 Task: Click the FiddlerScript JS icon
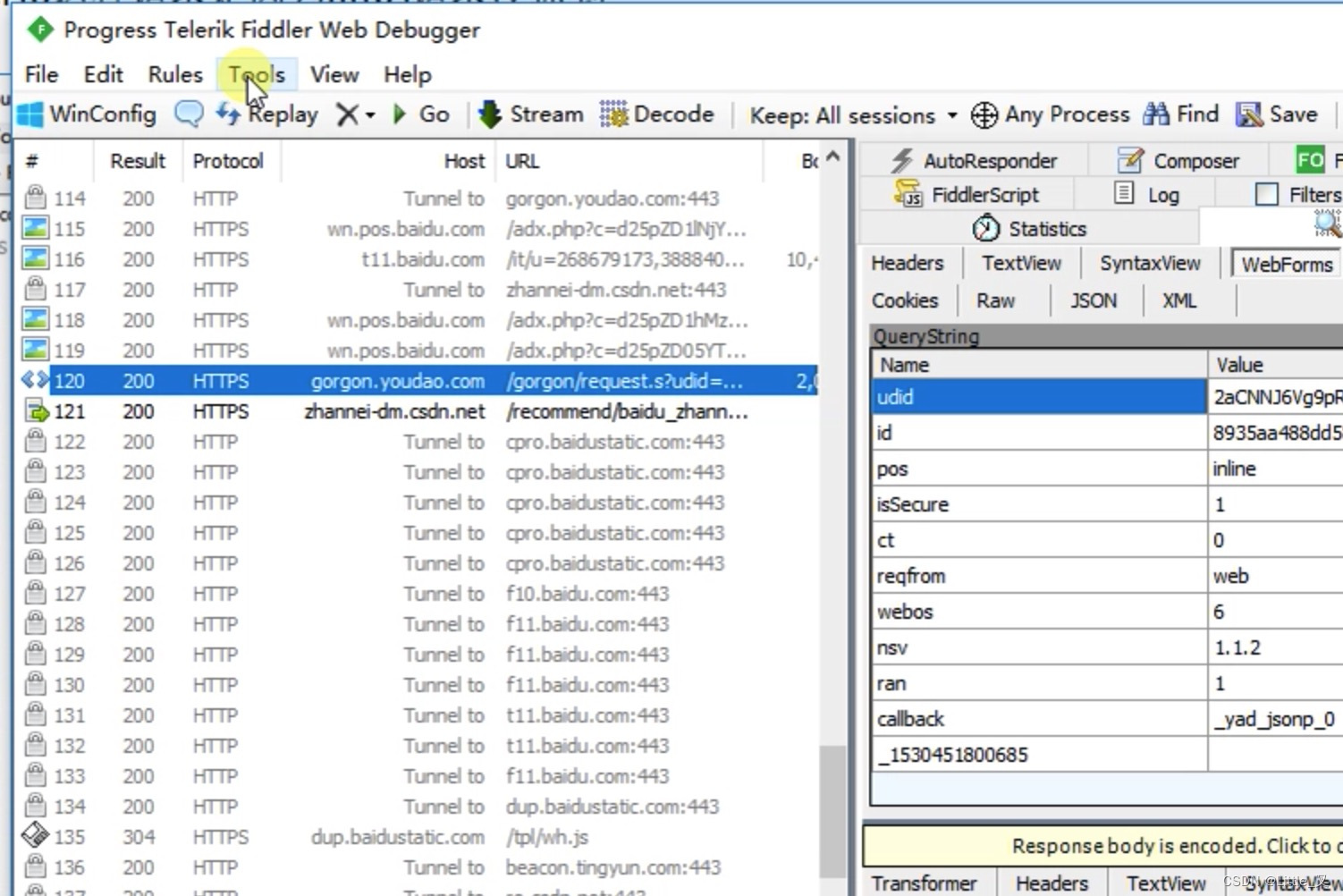908,194
